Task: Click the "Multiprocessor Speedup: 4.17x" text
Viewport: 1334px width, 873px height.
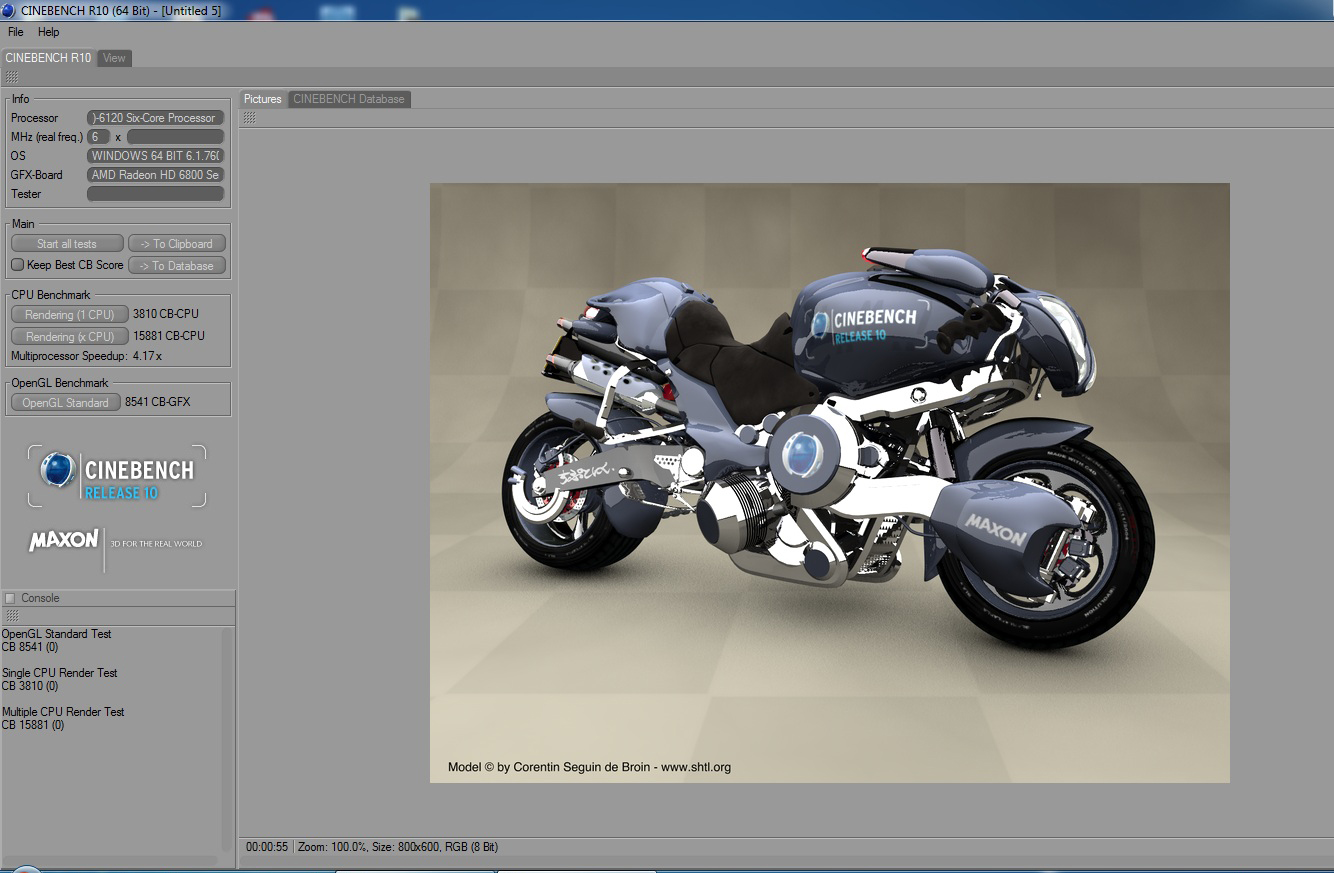Action: 87,356
